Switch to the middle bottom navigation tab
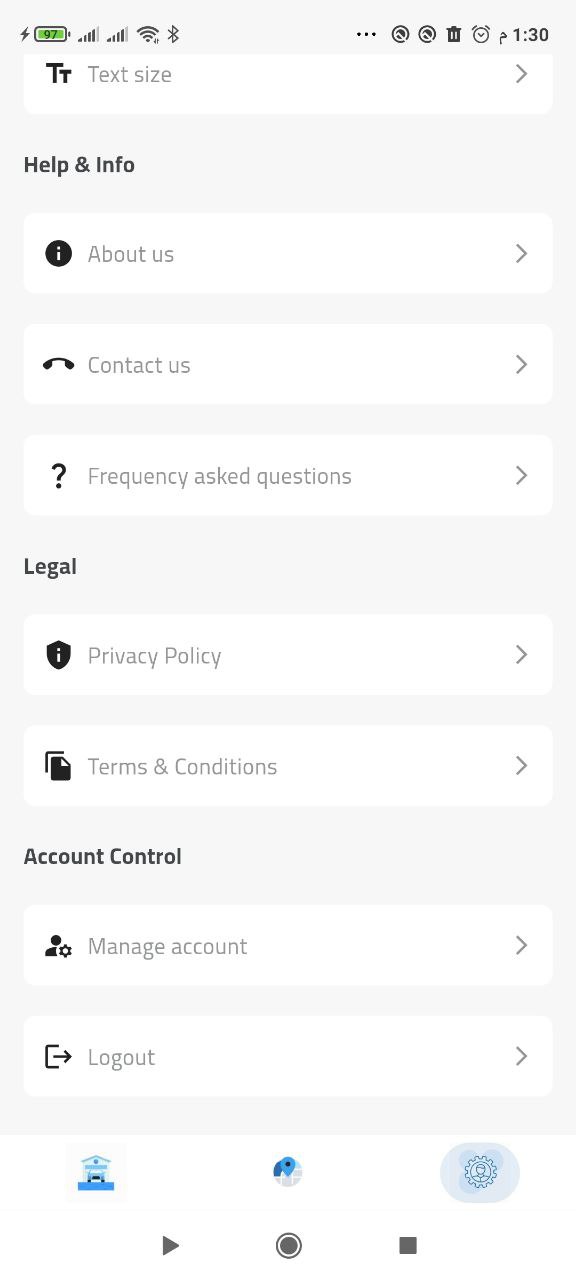 [287, 1171]
